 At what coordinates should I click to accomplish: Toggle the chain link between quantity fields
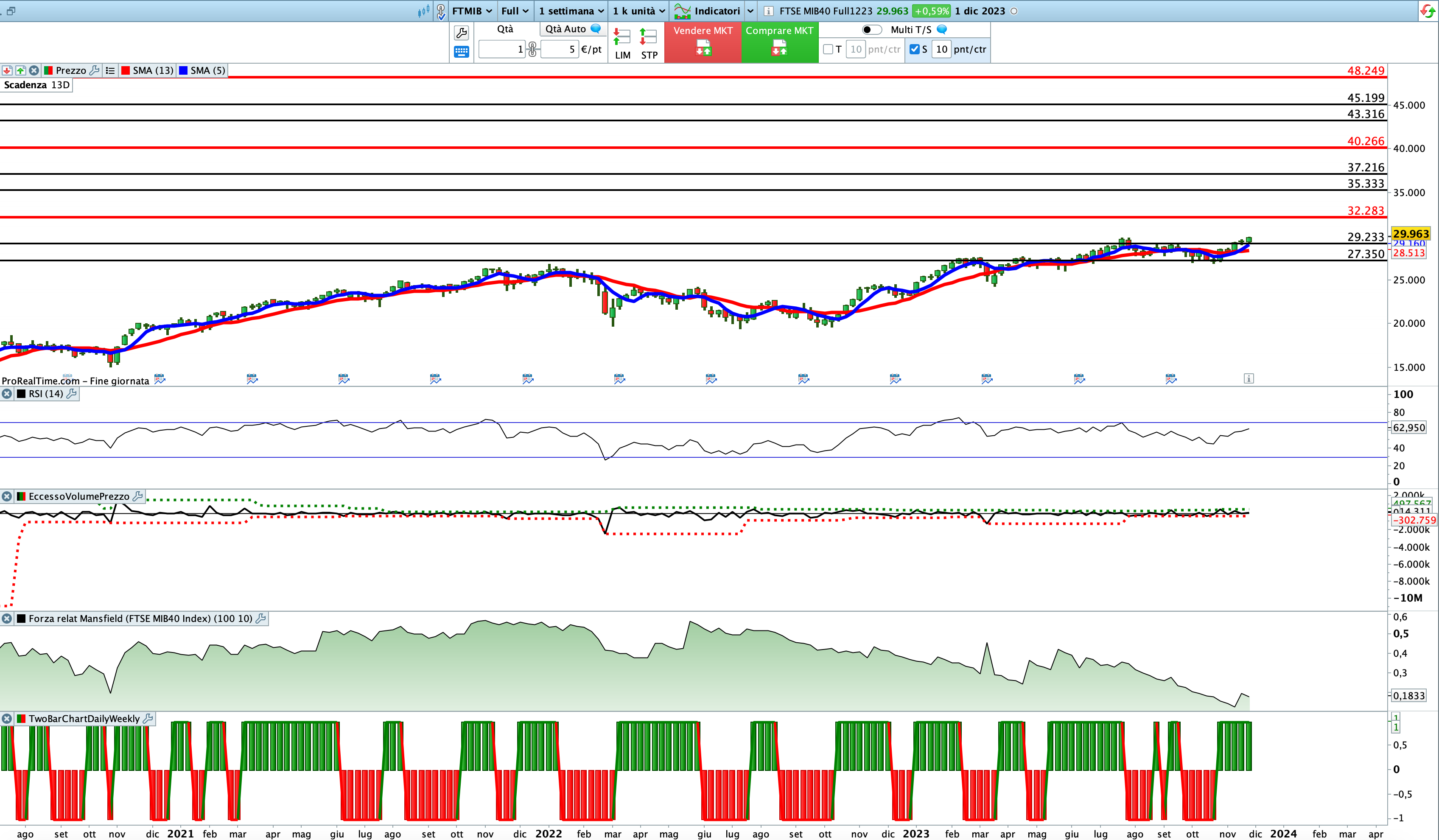point(532,49)
